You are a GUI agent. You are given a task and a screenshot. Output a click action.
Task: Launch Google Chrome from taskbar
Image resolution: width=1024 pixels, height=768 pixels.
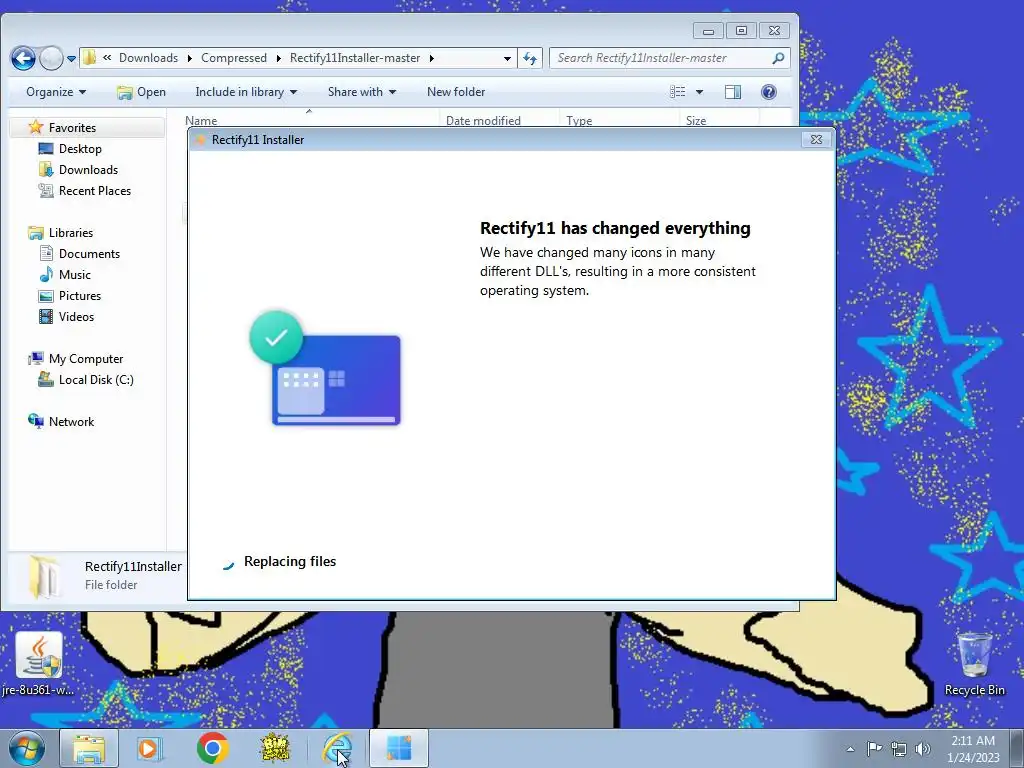point(212,748)
